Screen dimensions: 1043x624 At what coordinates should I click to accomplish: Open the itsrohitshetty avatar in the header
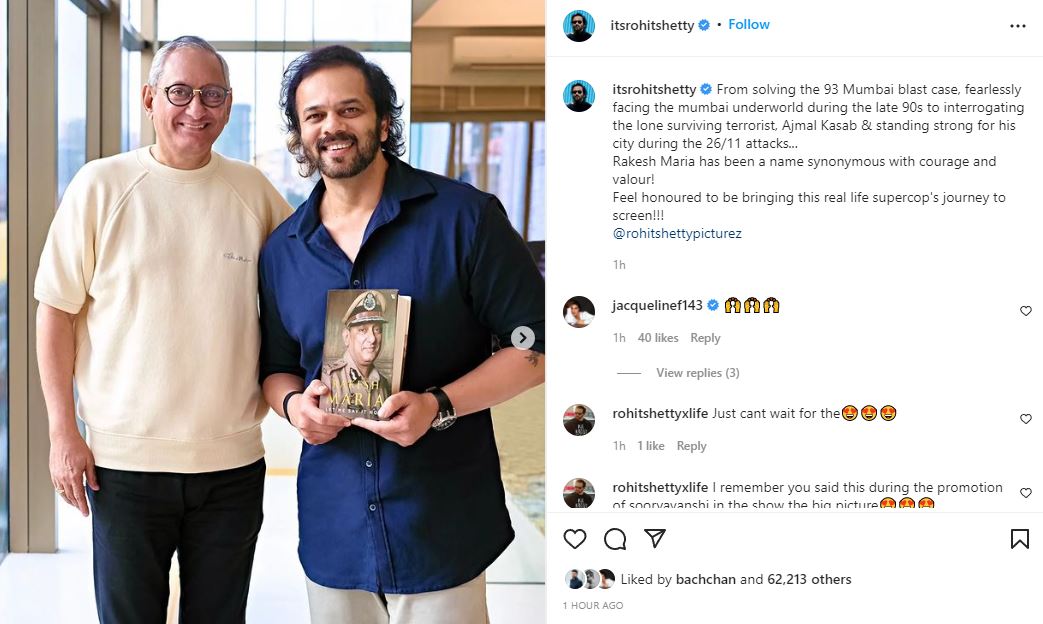click(x=579, y=26)
